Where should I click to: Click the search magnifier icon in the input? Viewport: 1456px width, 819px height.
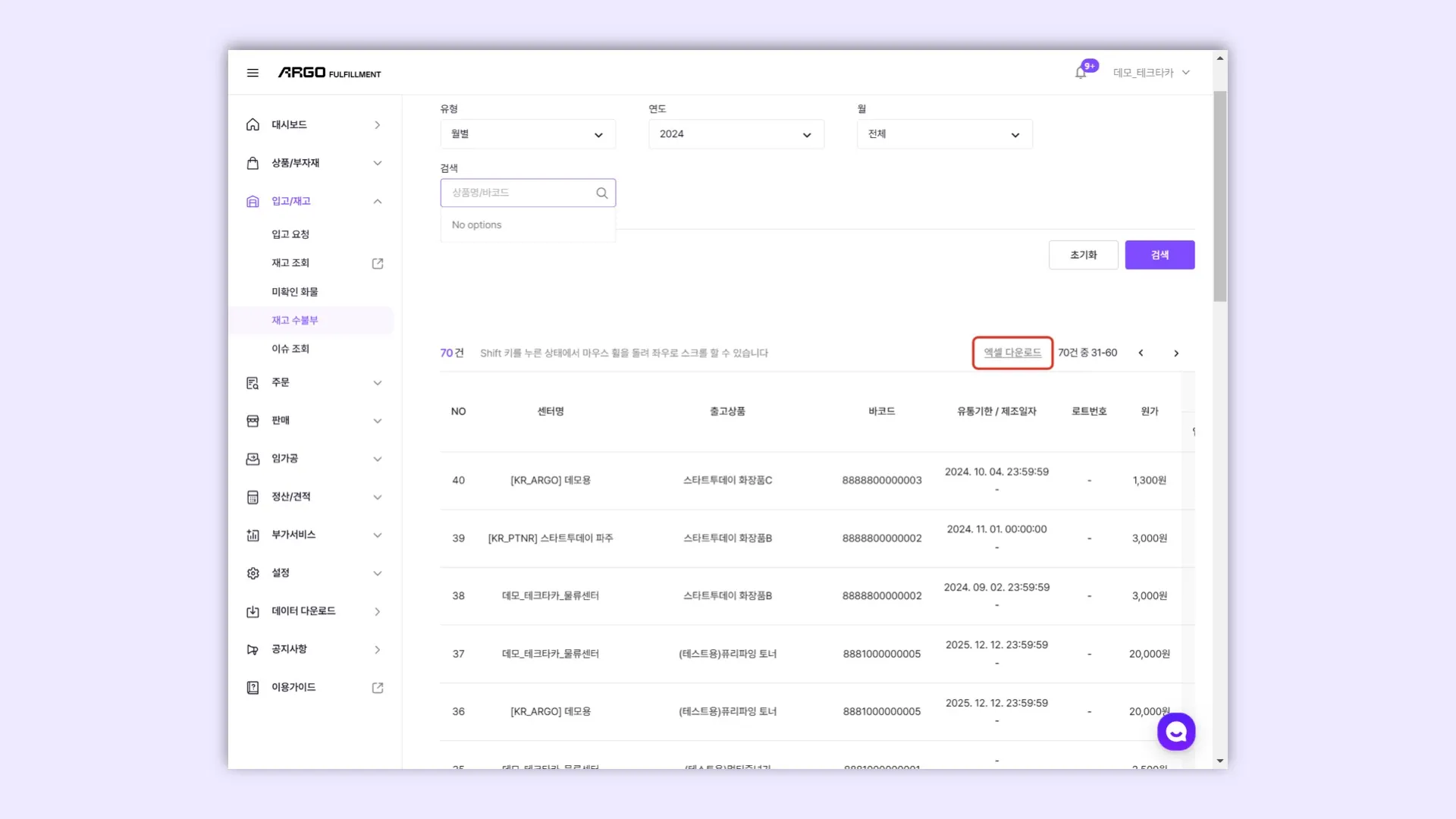tap(602, 193)
